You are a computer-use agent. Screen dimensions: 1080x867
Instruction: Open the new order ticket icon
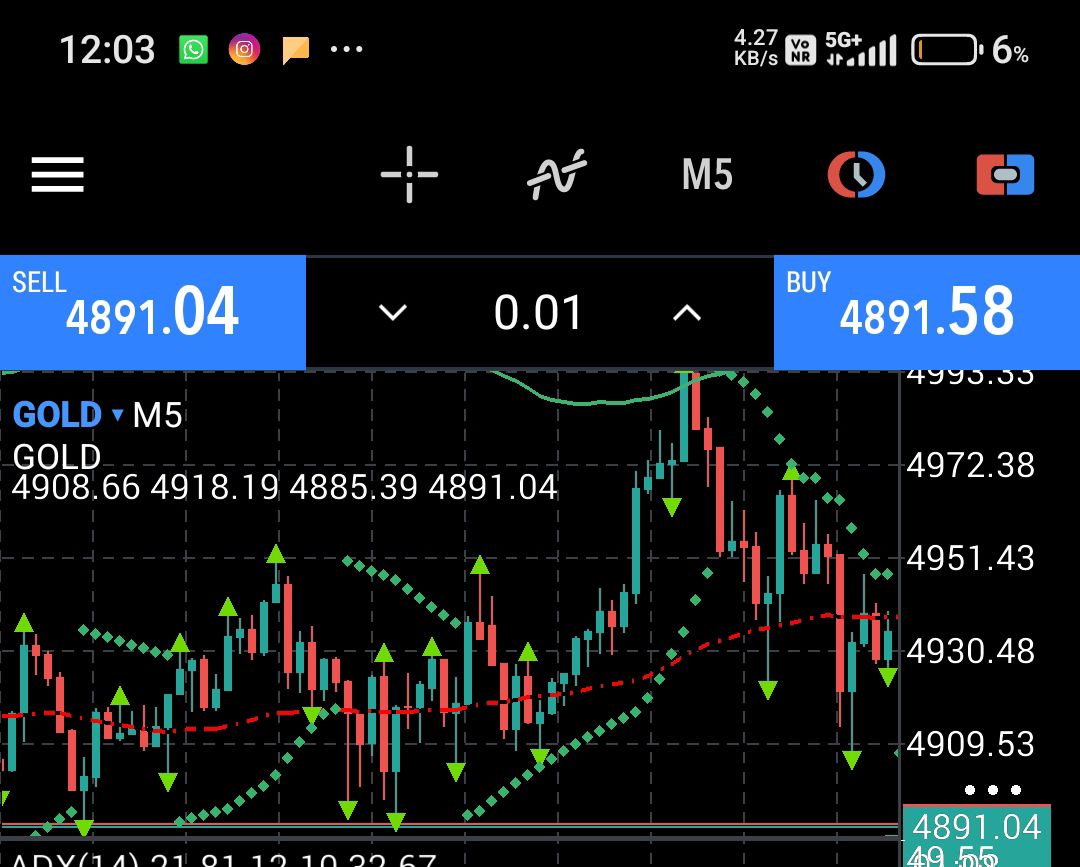click(1005, 175)
